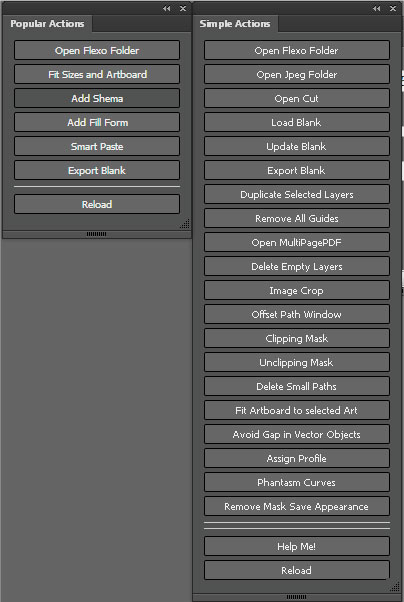
Task: Click Export Blank in Simple Actions
Action: click(297, 170)
